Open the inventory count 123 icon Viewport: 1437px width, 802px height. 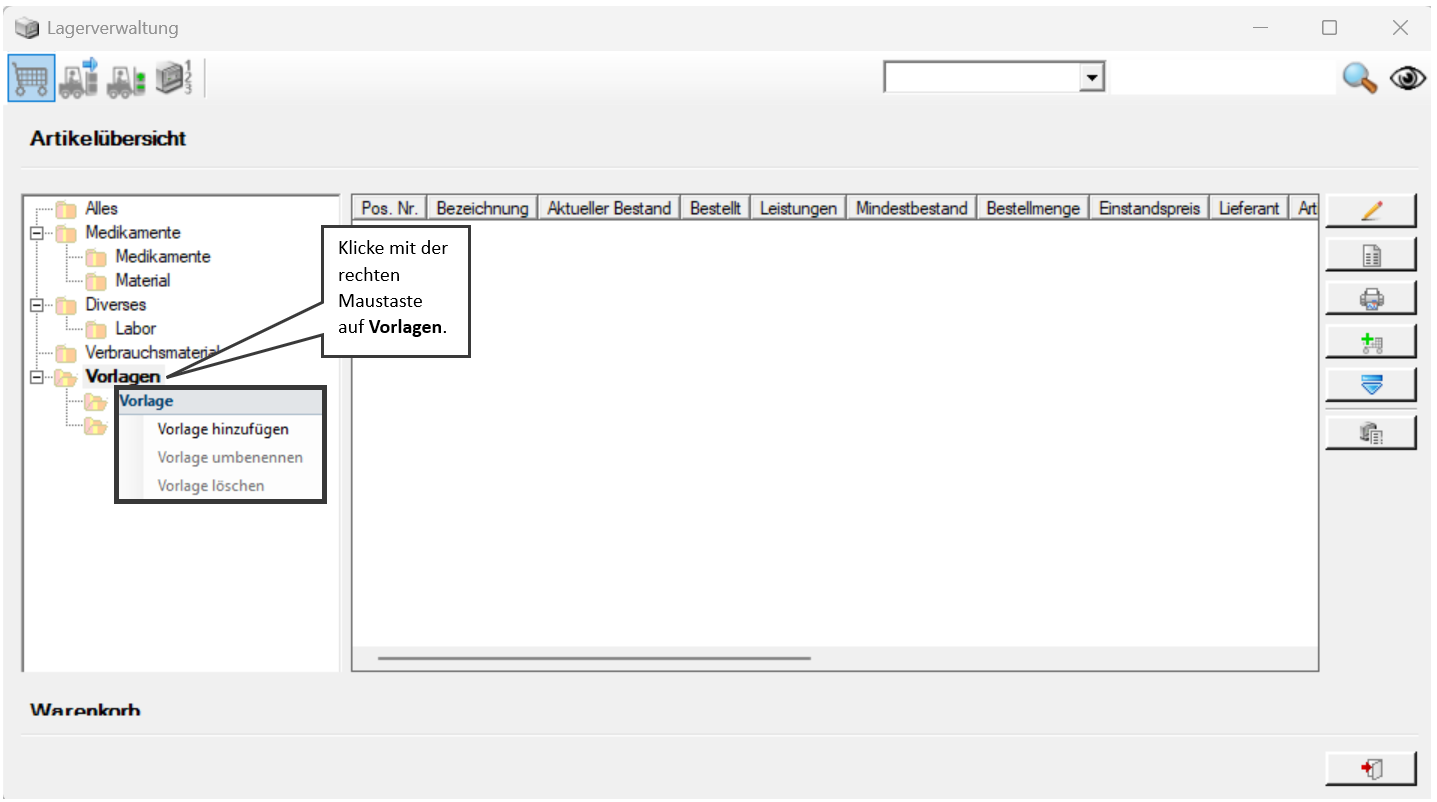[174, 78]
